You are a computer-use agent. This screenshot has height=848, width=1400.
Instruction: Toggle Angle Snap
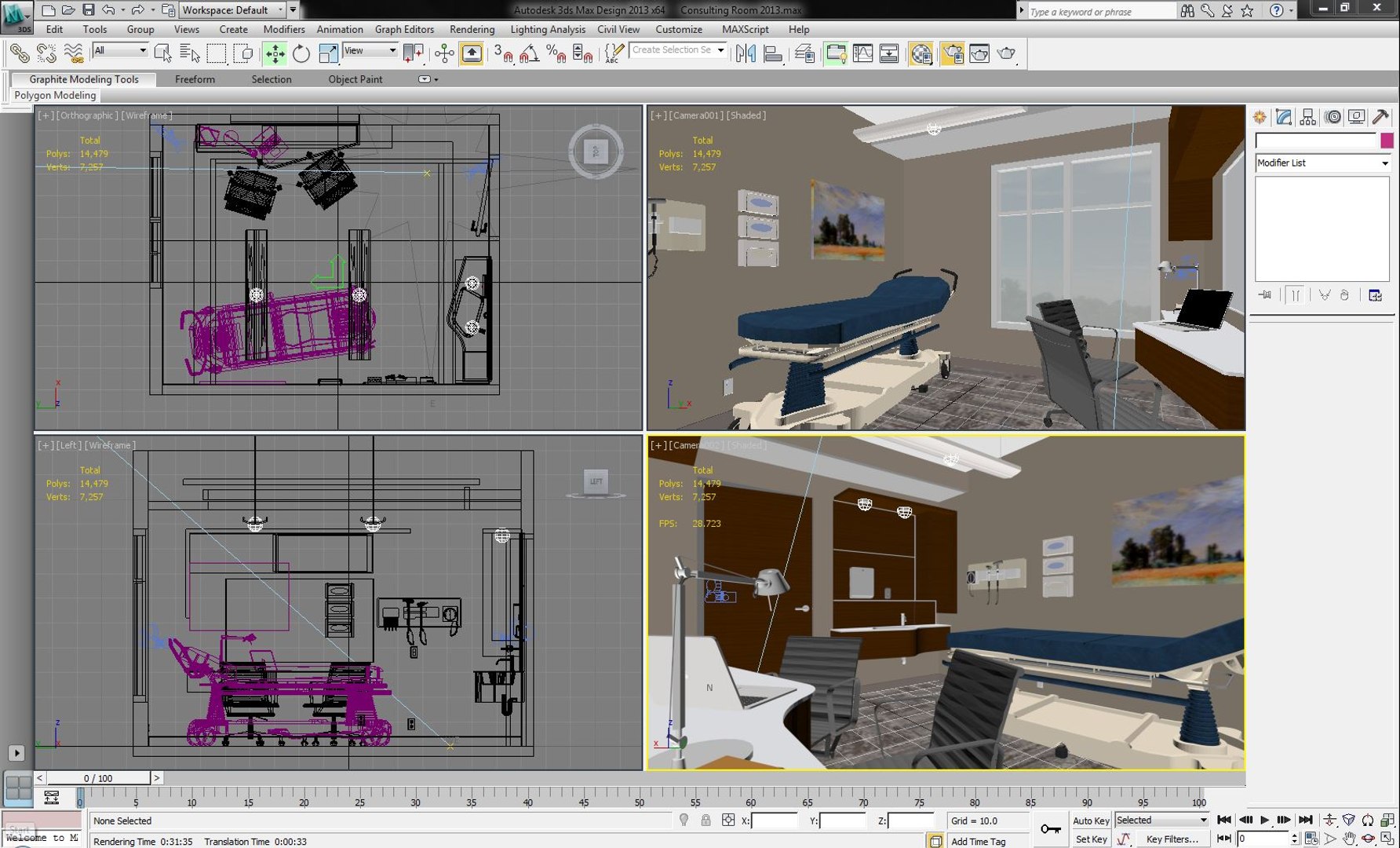pyautogui.click(x=530, y=53)
